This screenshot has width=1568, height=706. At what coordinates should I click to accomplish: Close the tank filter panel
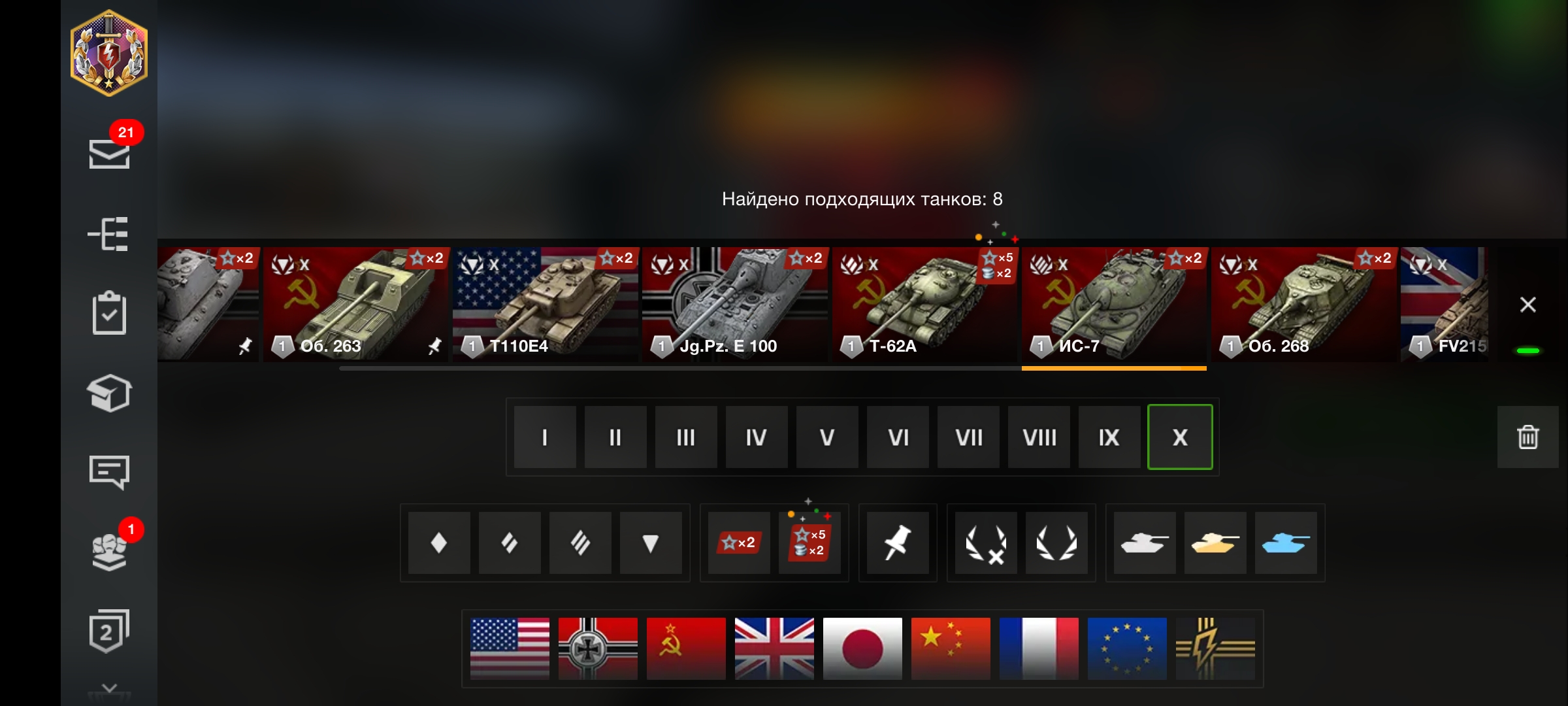point(1527,305)
